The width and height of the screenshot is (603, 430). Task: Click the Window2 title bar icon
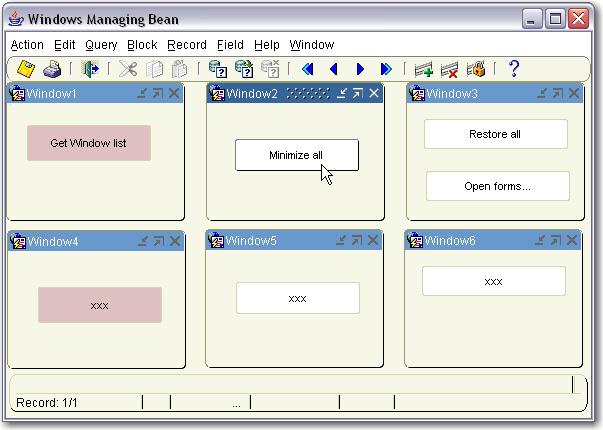(217, 93)
